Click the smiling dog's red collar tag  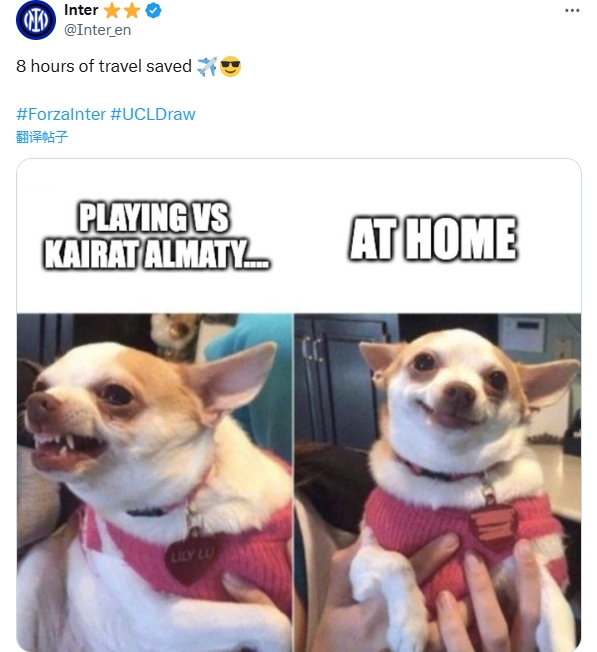[493, 527]
